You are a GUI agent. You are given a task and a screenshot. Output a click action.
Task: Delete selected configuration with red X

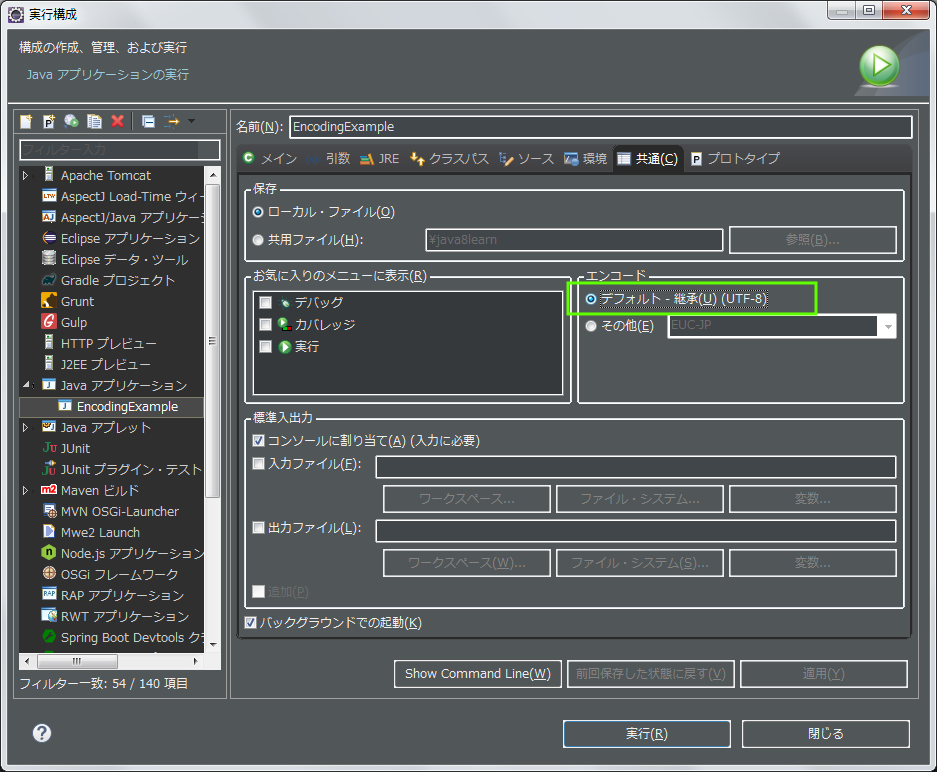point(117,121)
